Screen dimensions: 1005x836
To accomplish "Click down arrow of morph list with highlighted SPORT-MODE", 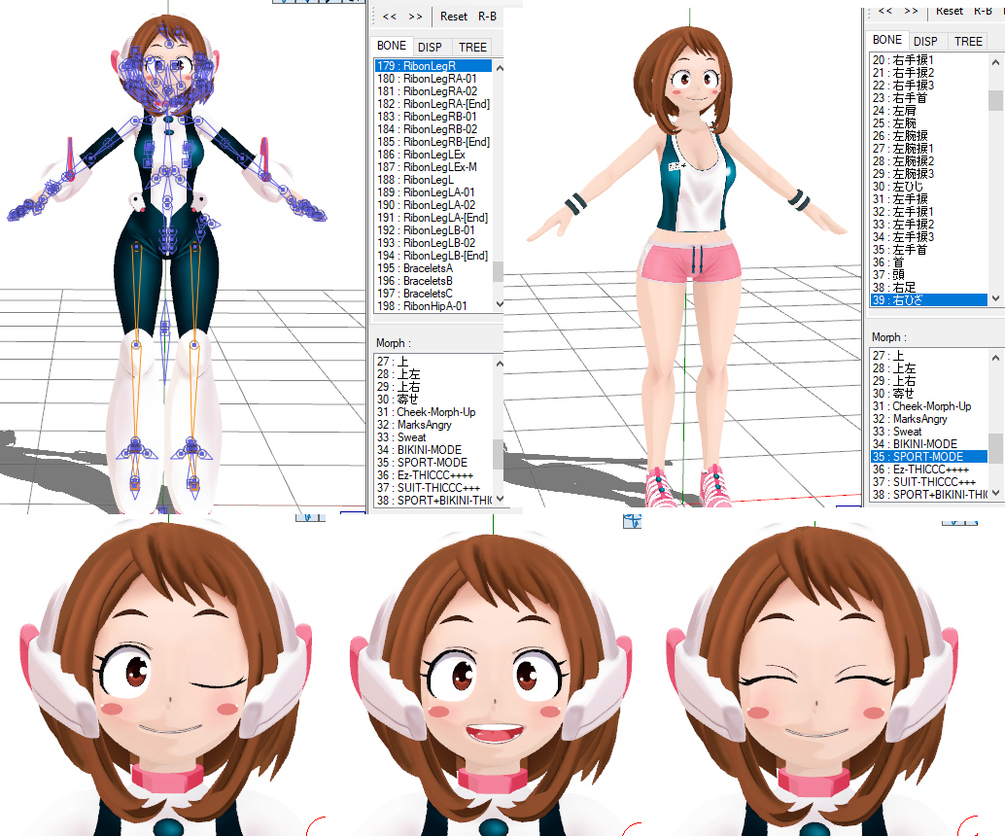I will (x=995, y=493).
